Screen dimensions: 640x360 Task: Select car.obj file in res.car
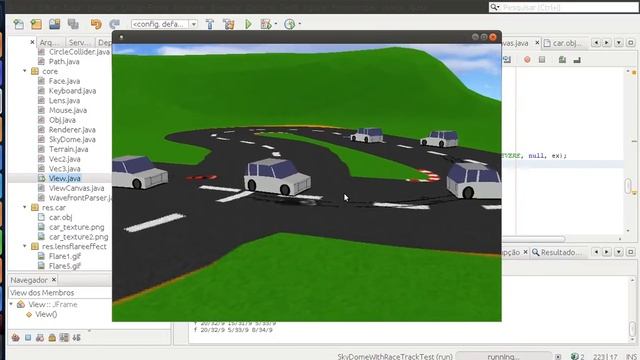[60, 218]
